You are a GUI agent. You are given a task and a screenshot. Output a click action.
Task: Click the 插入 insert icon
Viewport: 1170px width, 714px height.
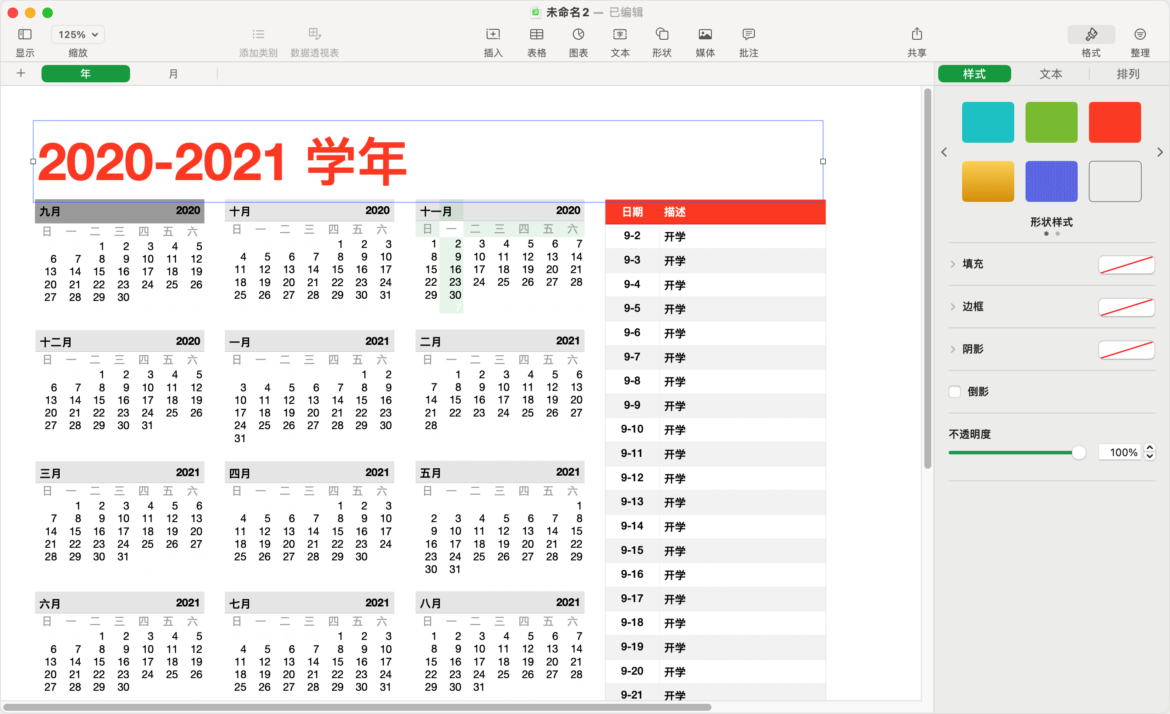point(493,34)
